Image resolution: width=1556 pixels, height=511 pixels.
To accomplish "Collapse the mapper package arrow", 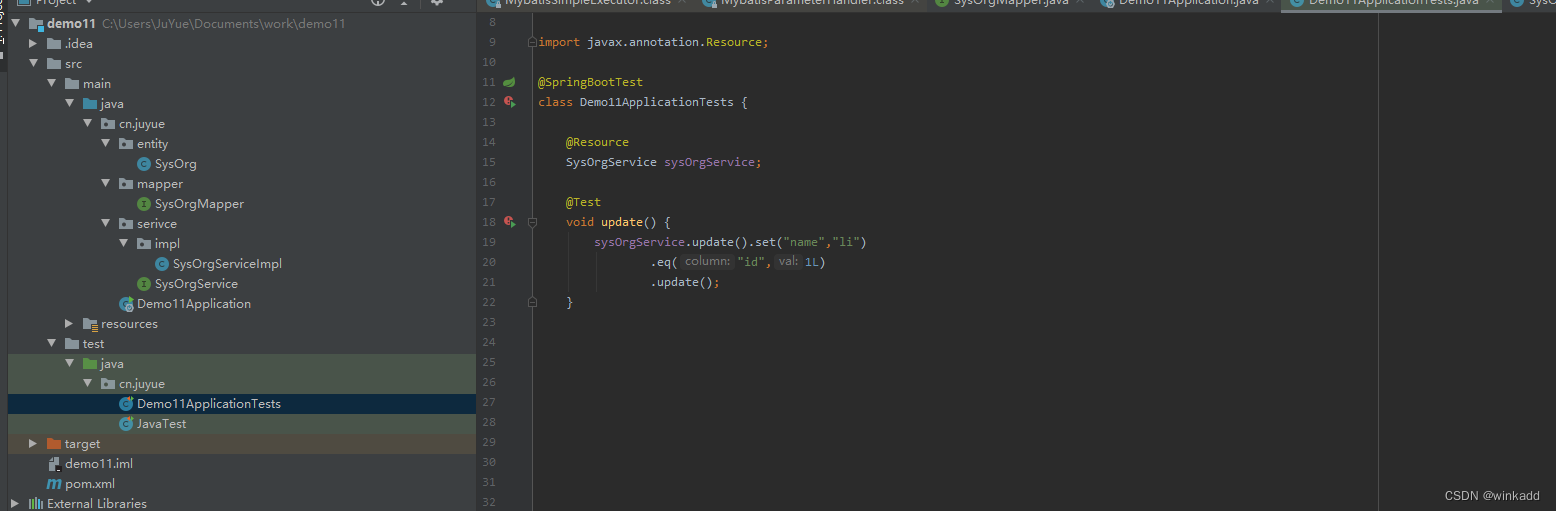I will coord(106,184).
